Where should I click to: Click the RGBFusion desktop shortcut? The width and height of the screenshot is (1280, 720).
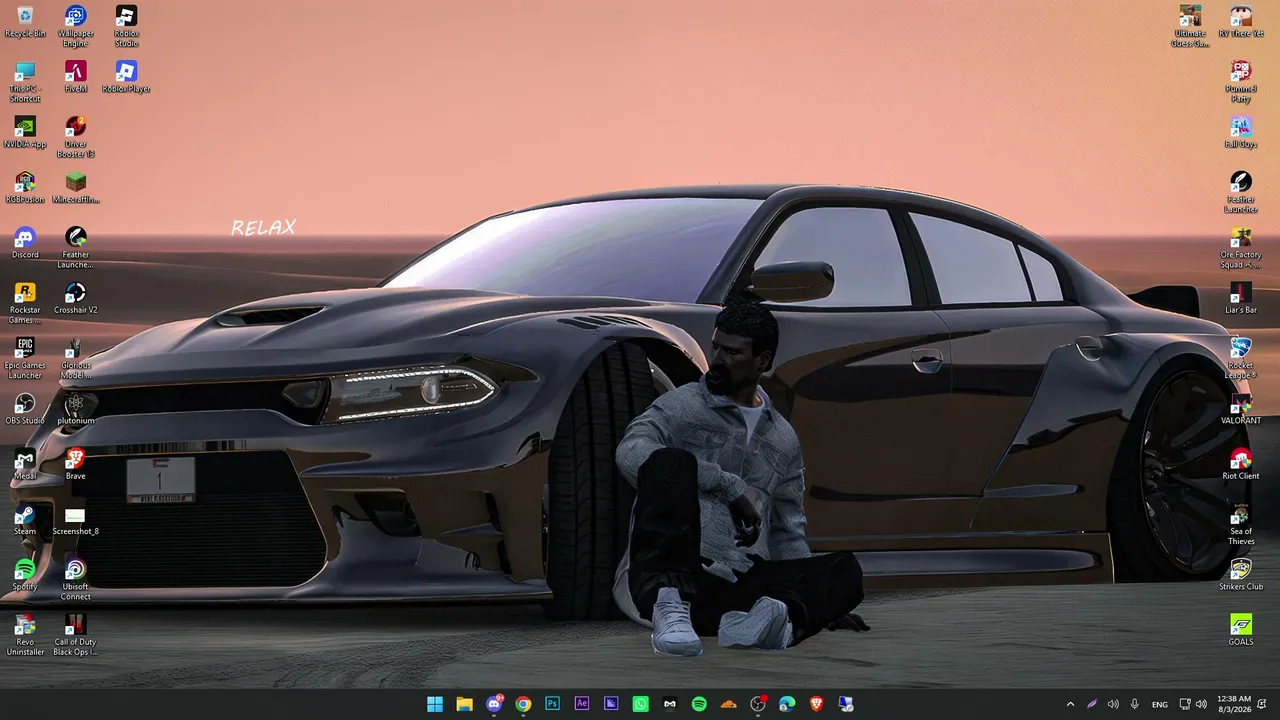25,187
